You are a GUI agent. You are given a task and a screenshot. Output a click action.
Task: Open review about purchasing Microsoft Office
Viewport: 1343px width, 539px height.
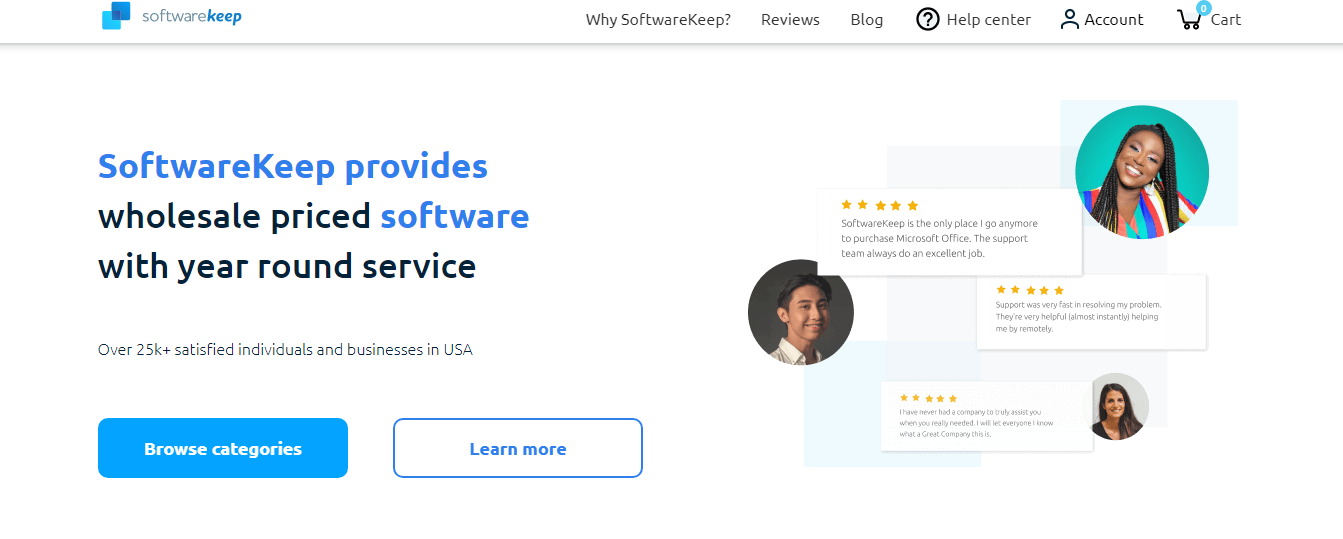[x=949, y=231]
